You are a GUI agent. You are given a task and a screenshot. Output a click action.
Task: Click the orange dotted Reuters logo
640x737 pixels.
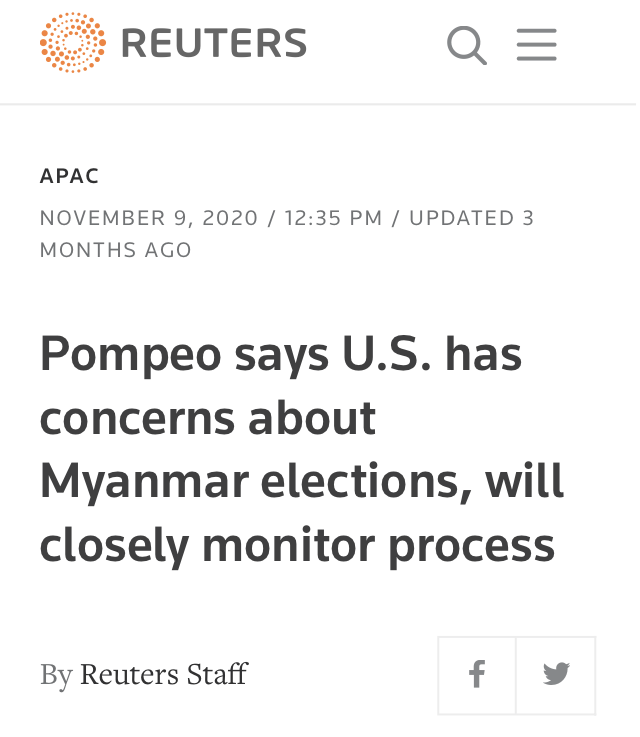73,42
